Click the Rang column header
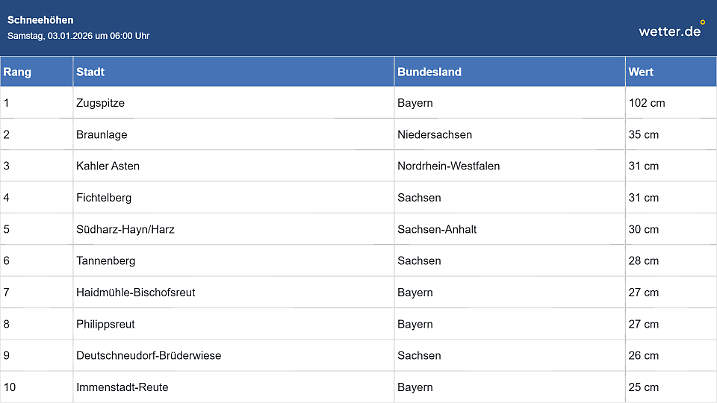Viewport: 717px width, 403px height. pyautogui.click(x=17, y=72)
